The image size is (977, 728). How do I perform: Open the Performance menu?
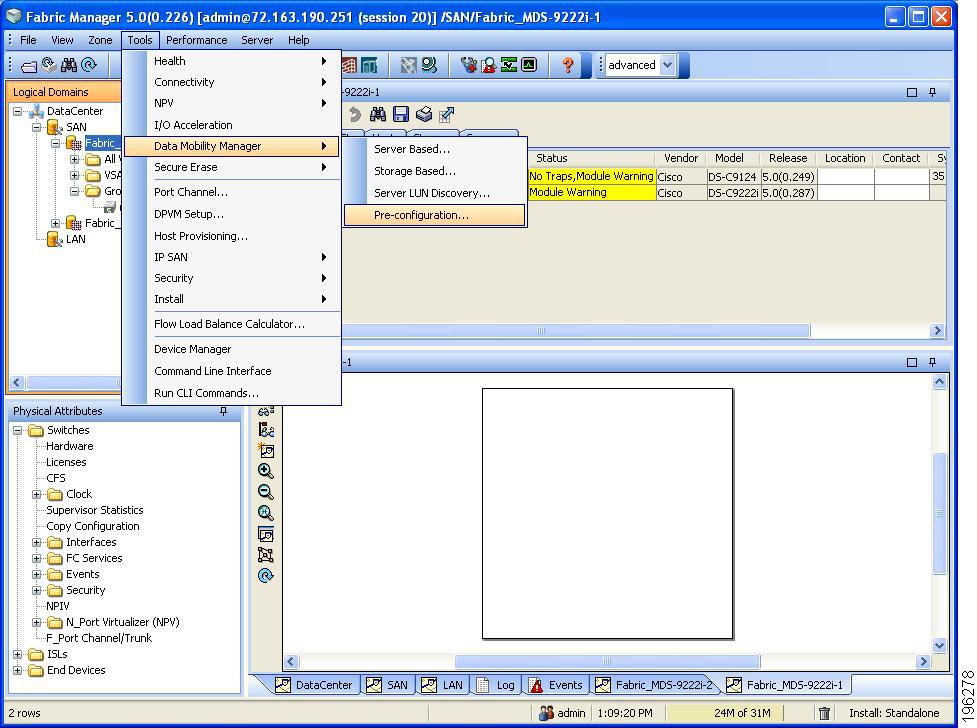[x=196, y=40]
